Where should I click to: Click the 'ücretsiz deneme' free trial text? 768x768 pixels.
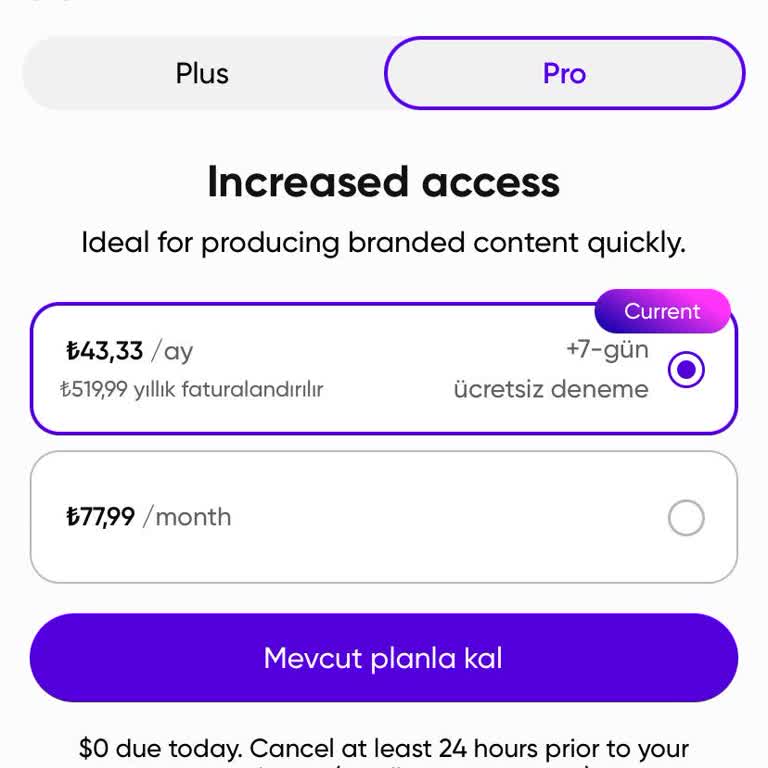pos(551,389)
